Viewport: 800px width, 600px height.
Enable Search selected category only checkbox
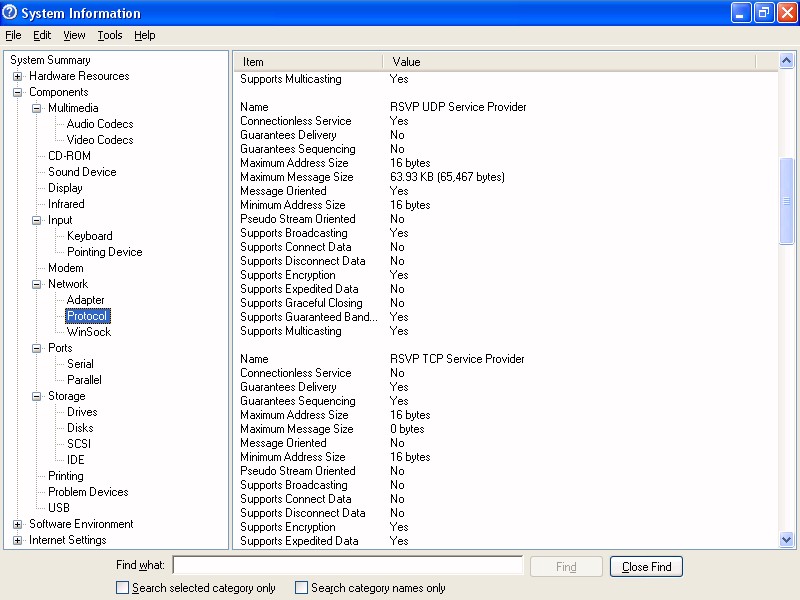[123, 588]
